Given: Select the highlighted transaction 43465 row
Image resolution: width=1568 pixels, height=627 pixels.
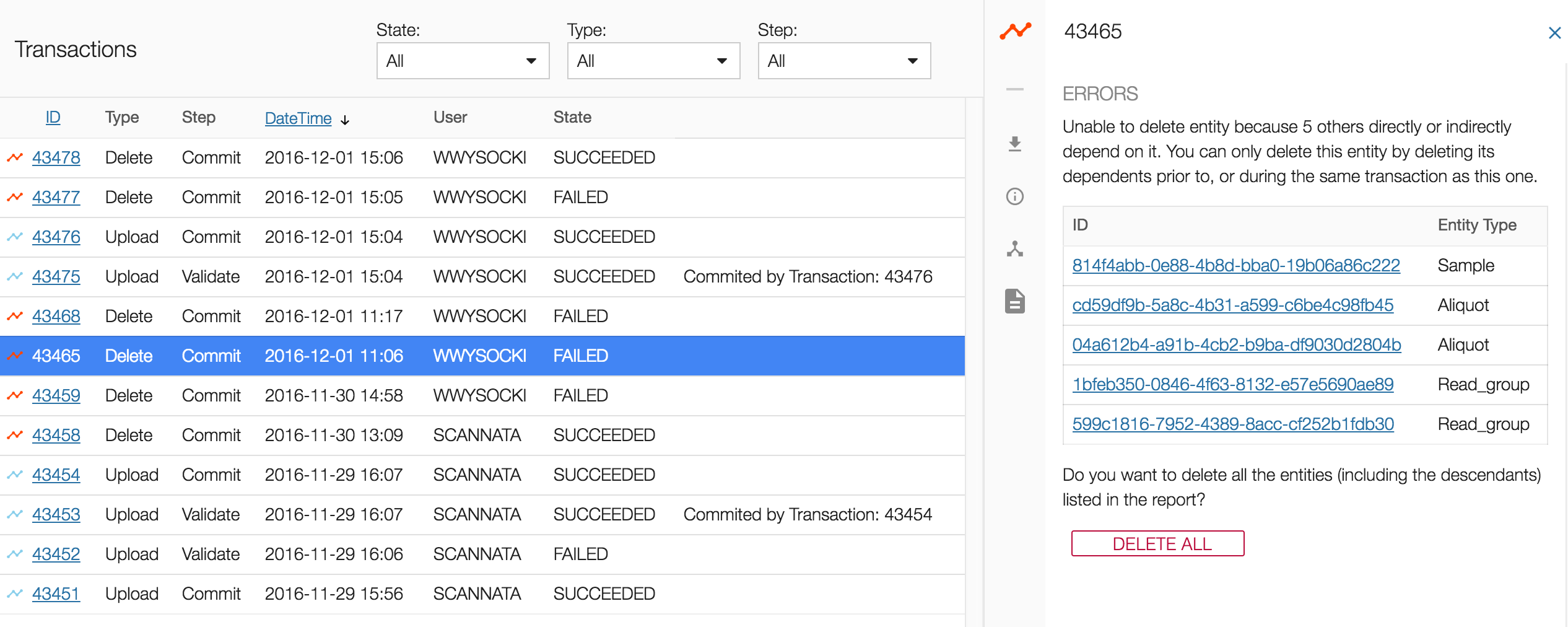Looking at the screenshot, I should 482,356.
